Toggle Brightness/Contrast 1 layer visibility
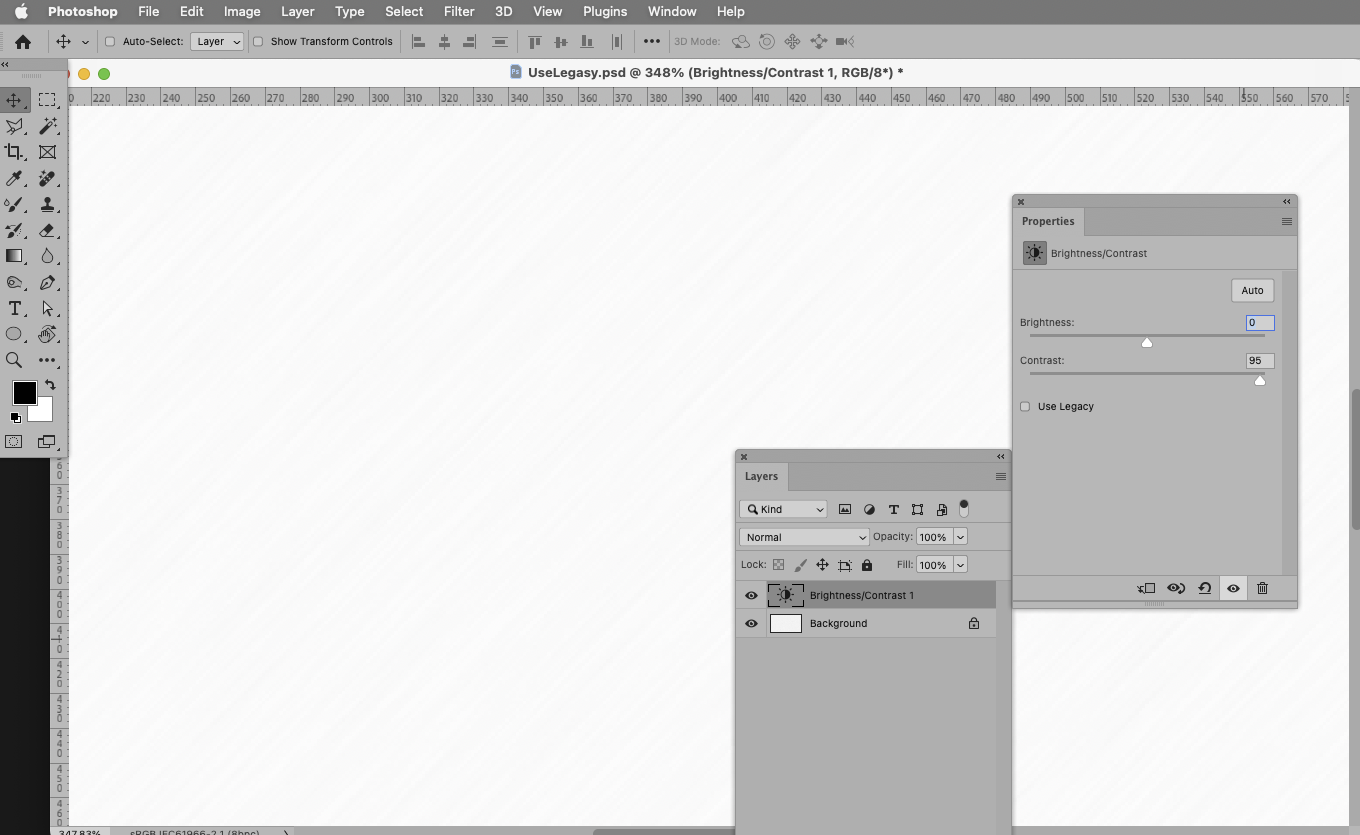 (x=751, y=595)
